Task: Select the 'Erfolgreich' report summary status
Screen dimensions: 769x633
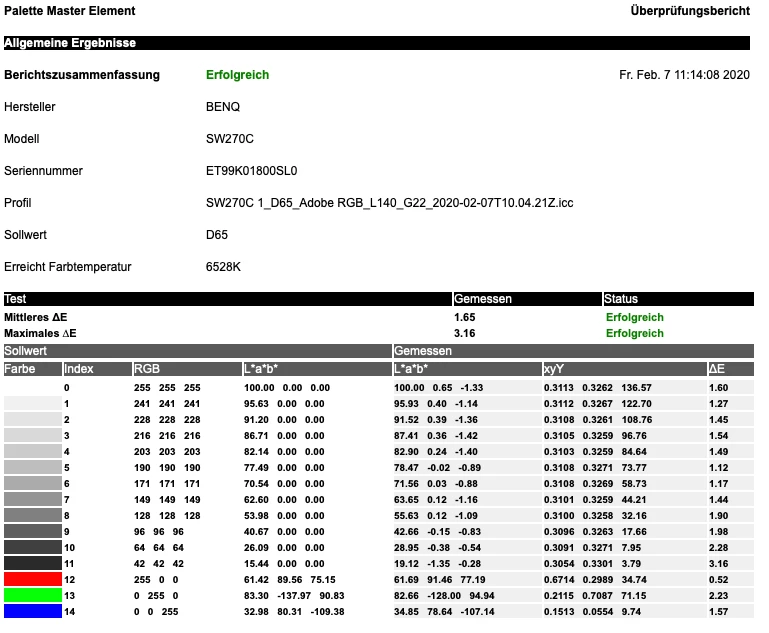Action: tap(237, 75)
